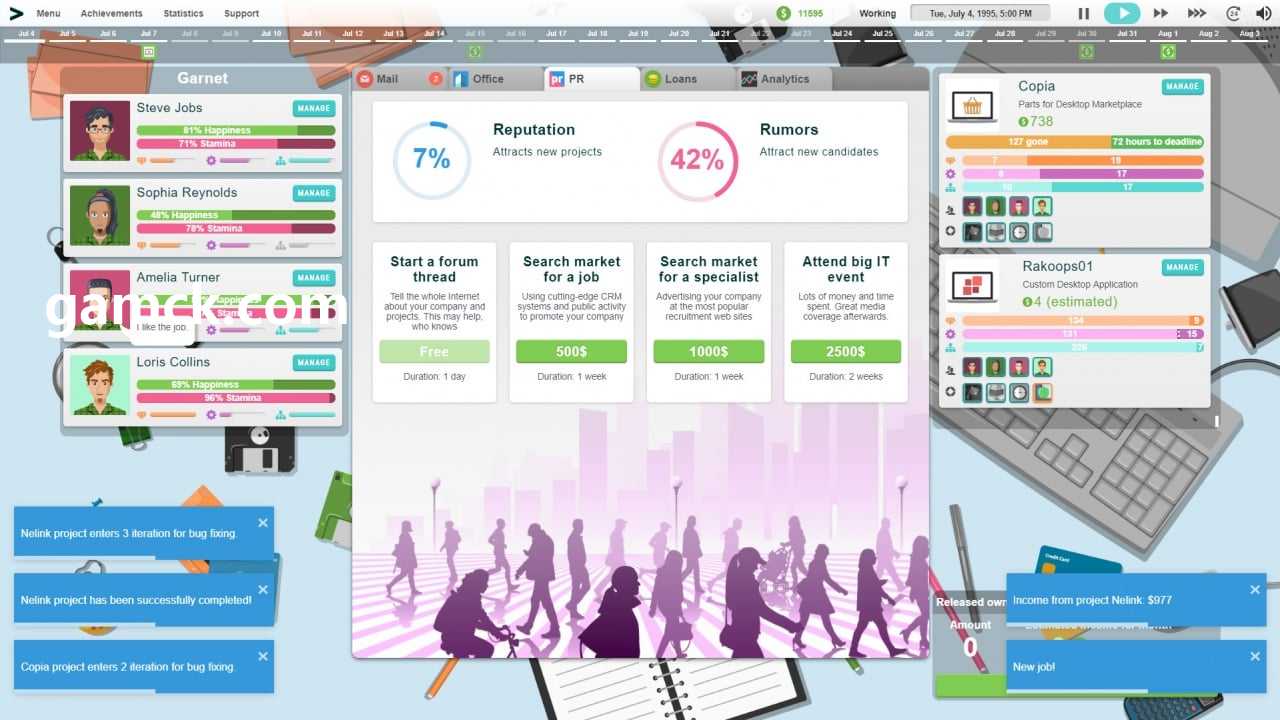
Task: Click Steve Jobs design skill icon
Action: [x=141, y=160]
